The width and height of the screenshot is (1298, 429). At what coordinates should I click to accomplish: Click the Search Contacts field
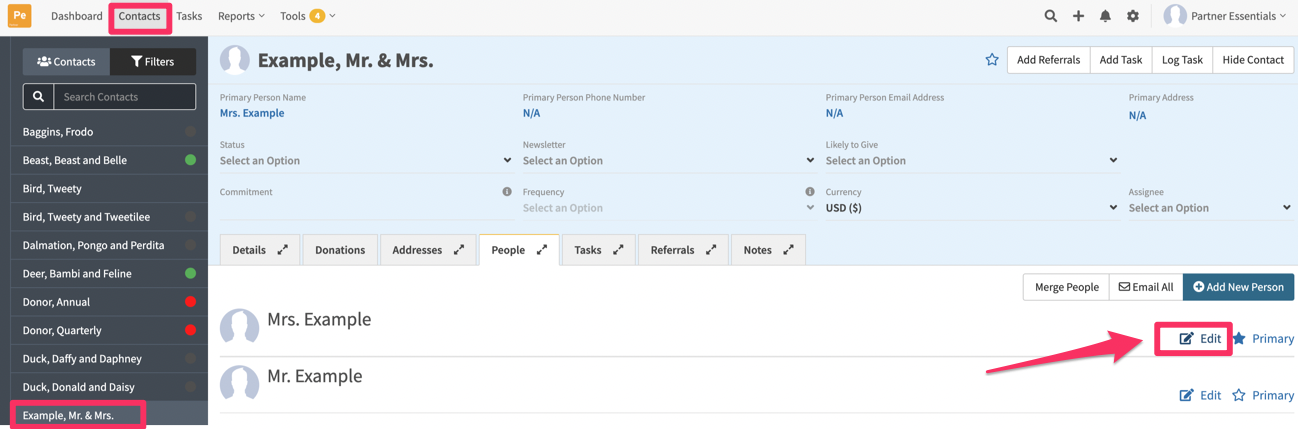coord(124,97)
